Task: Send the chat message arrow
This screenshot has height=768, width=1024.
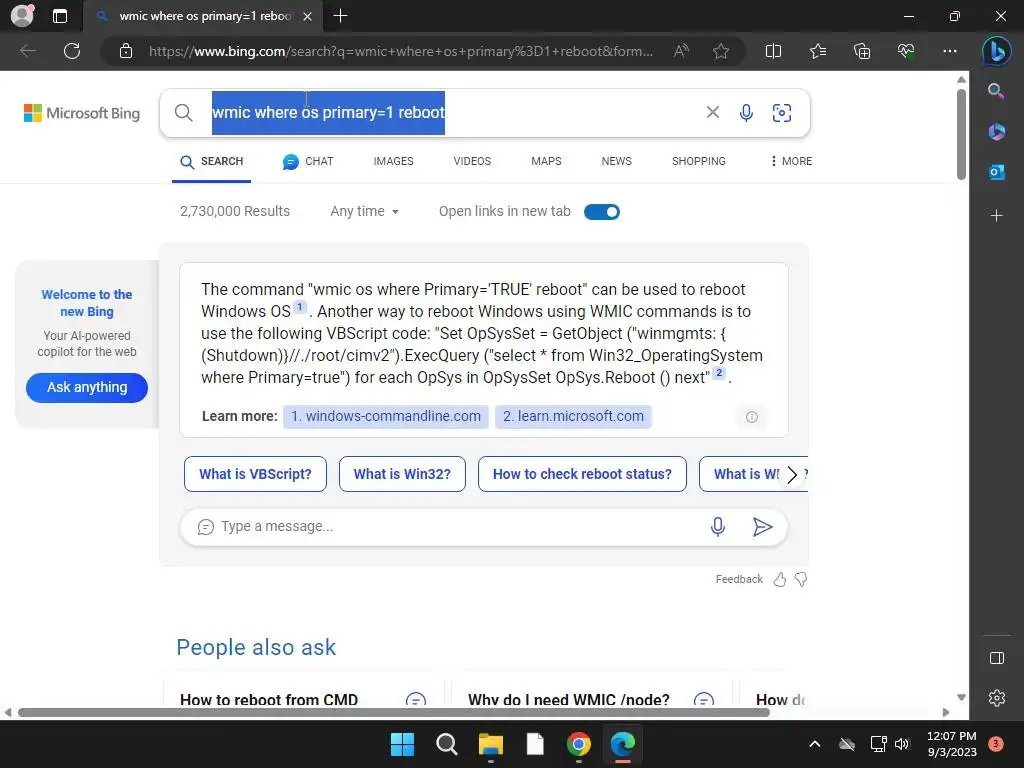Action: point(762,526)
